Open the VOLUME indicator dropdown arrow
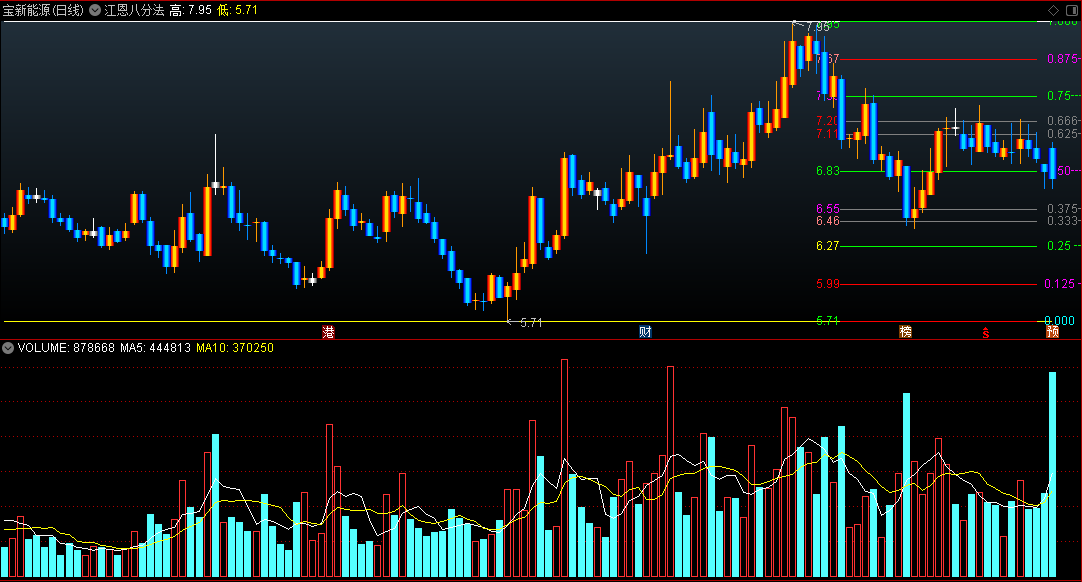1082x582 pixels. tap(8, 348)
